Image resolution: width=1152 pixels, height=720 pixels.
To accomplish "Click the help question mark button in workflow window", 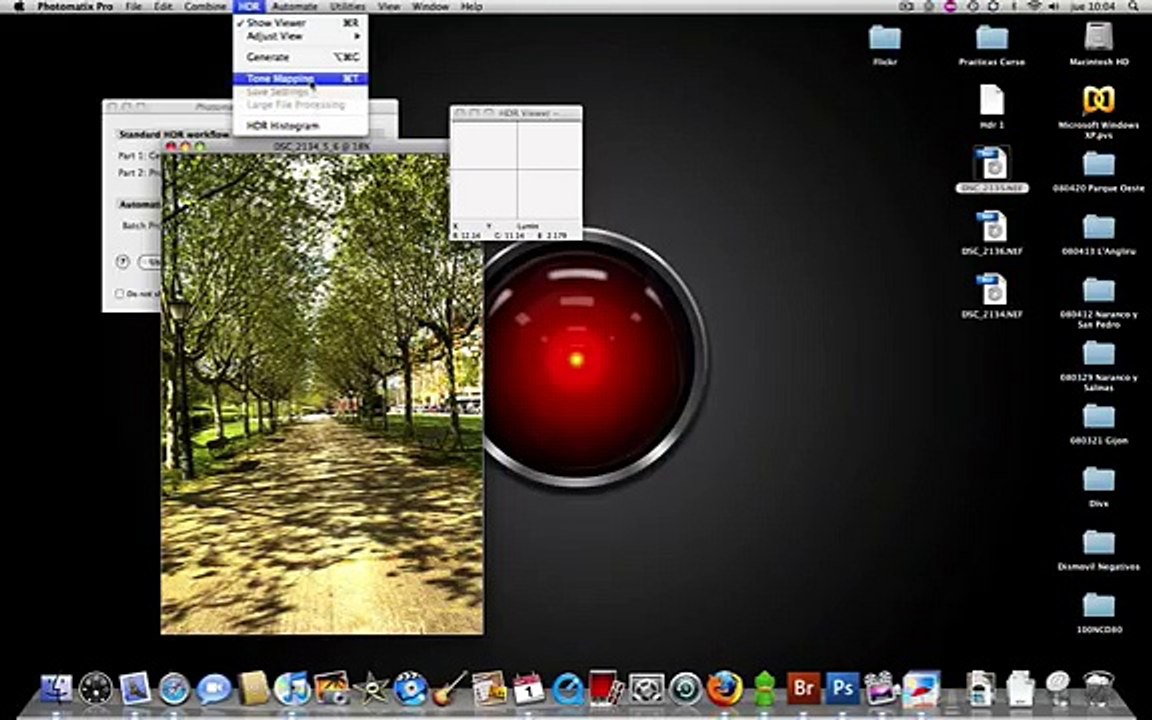I will coord(123,262).
